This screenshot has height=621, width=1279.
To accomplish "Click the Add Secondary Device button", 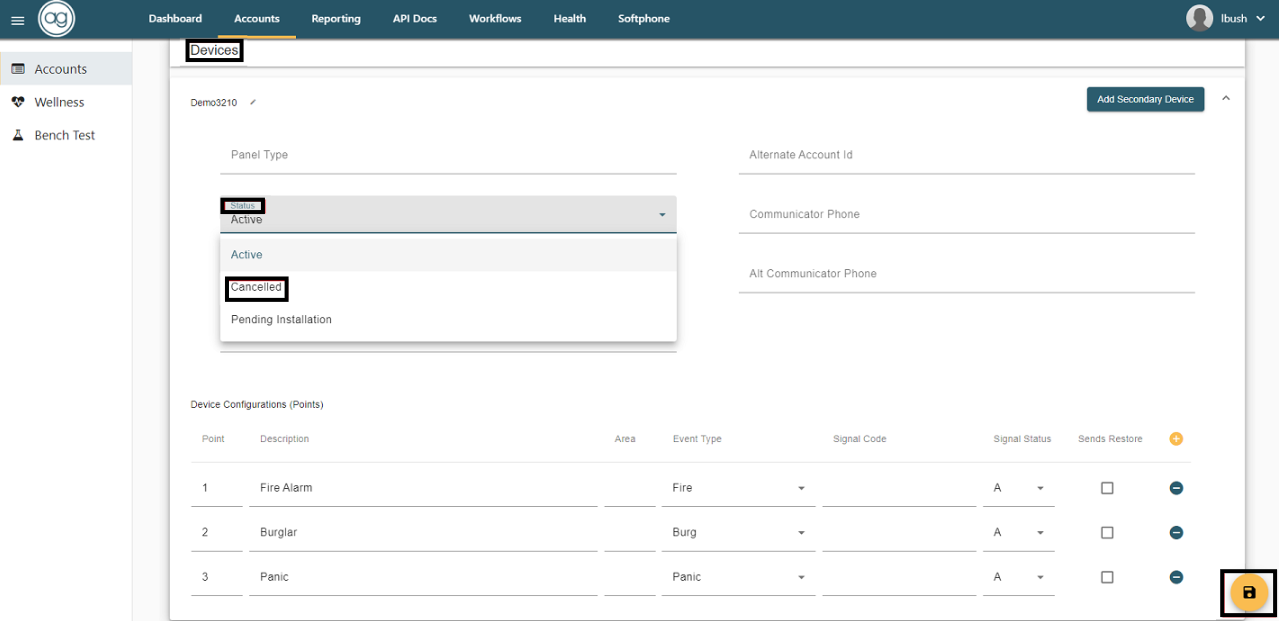I will pyautogui.click(x=1145, y=99).
